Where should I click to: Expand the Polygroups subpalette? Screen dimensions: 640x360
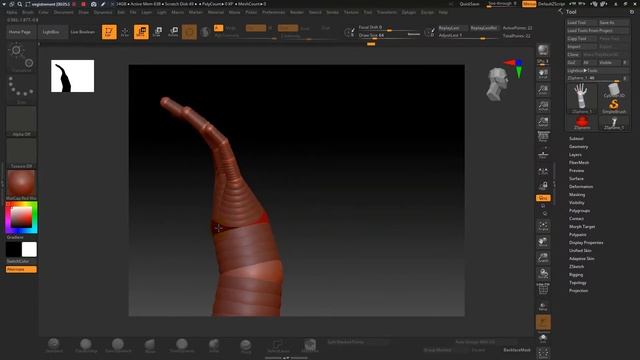coord(580,211)
